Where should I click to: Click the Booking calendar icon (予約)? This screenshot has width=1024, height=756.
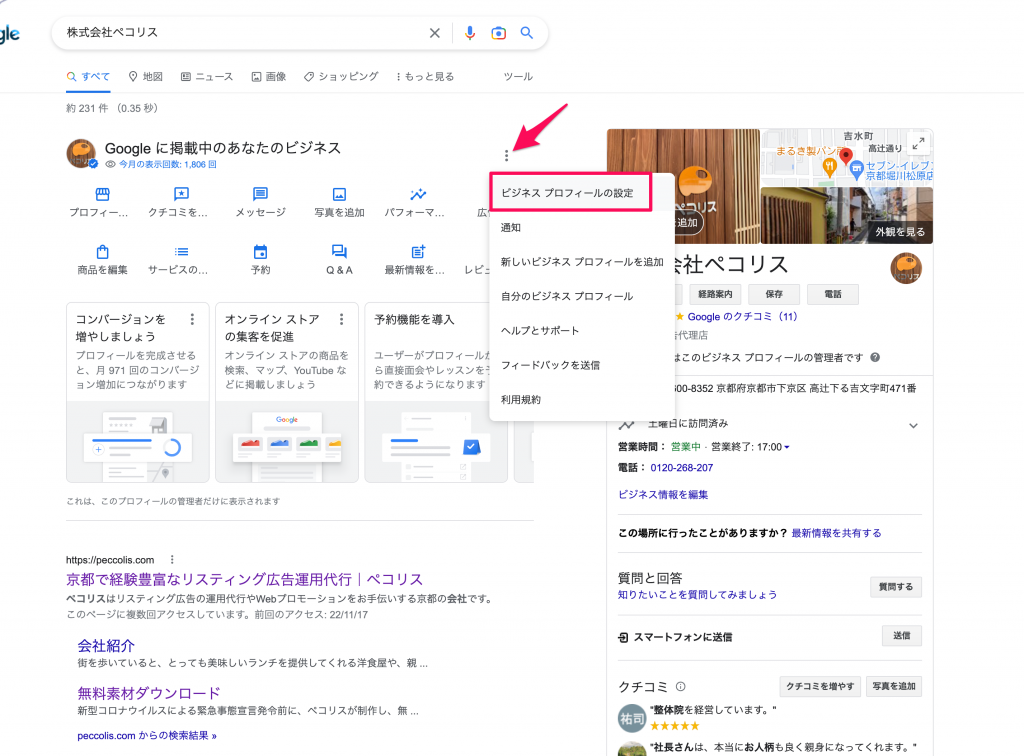pyautogui.click(x=260, y=252)
